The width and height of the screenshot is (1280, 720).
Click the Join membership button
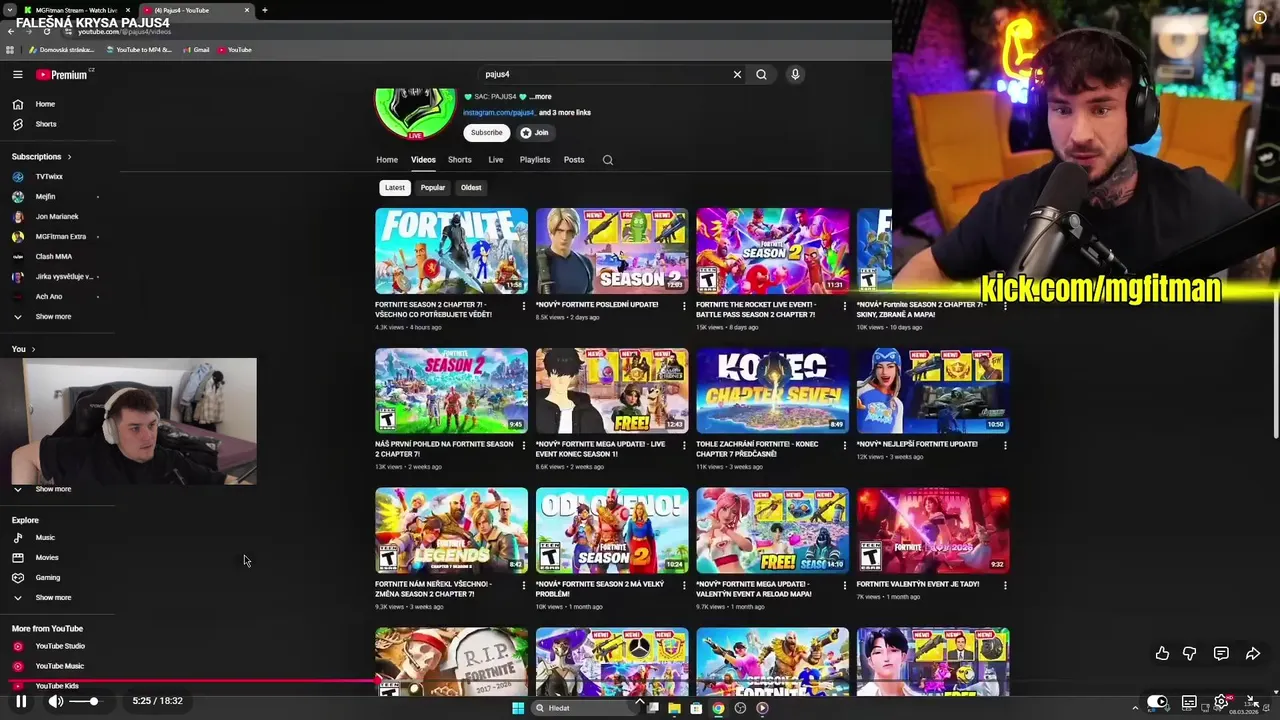(535, 133)
